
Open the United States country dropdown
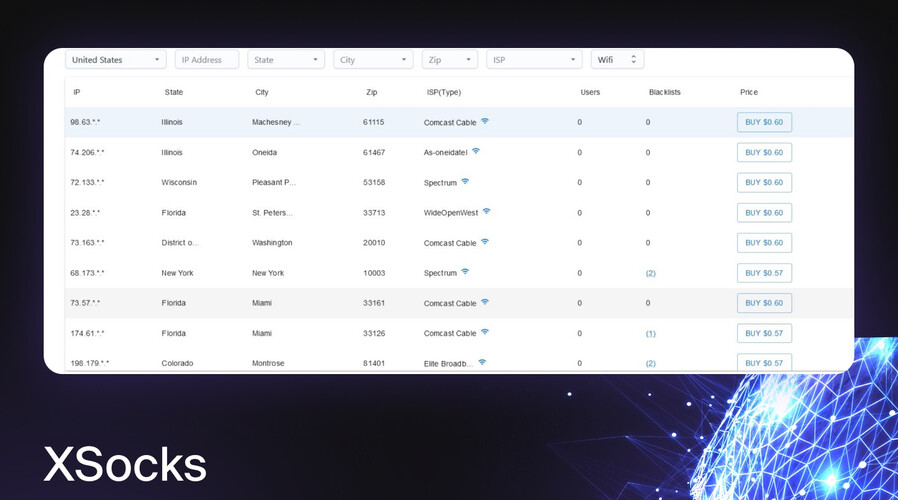[115, 60]
